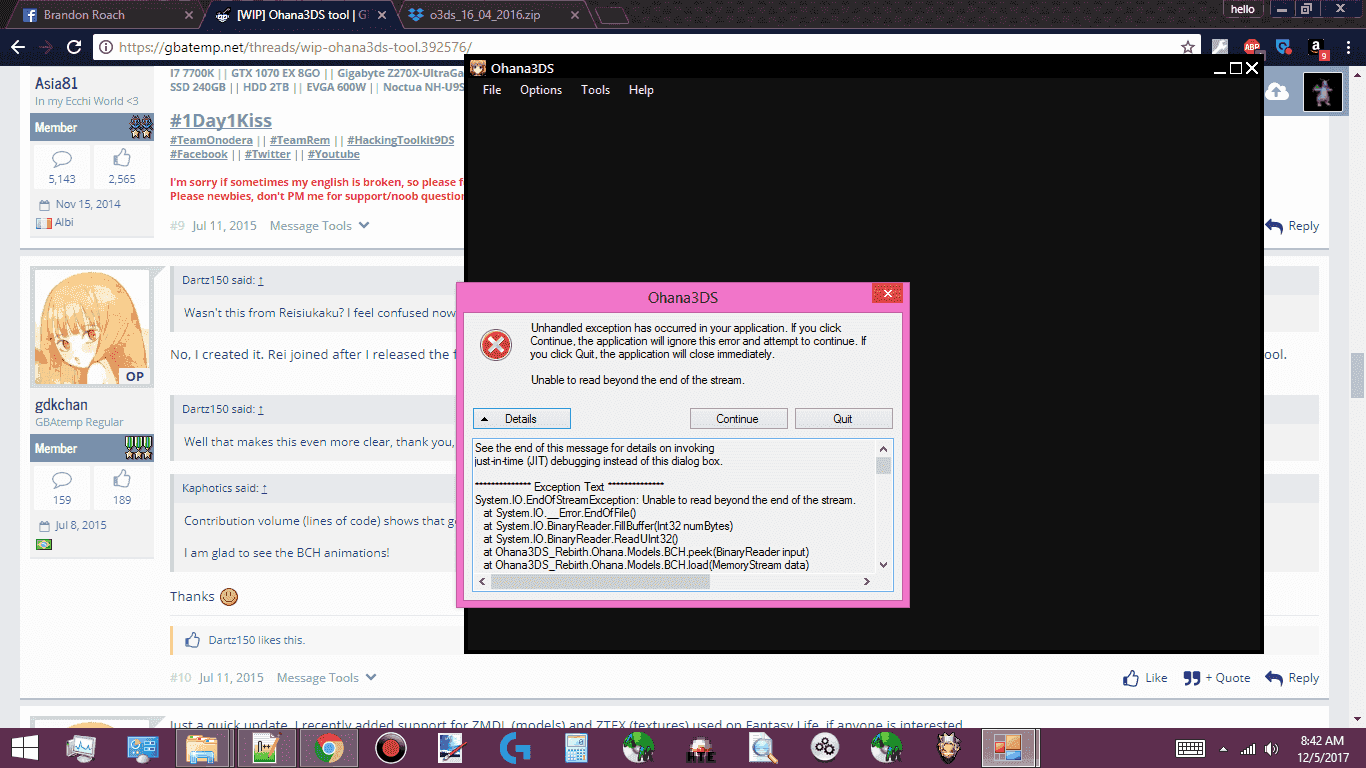
Task: Open Message Tools dropdown on post #9
Action: click(x=320, y=226)
